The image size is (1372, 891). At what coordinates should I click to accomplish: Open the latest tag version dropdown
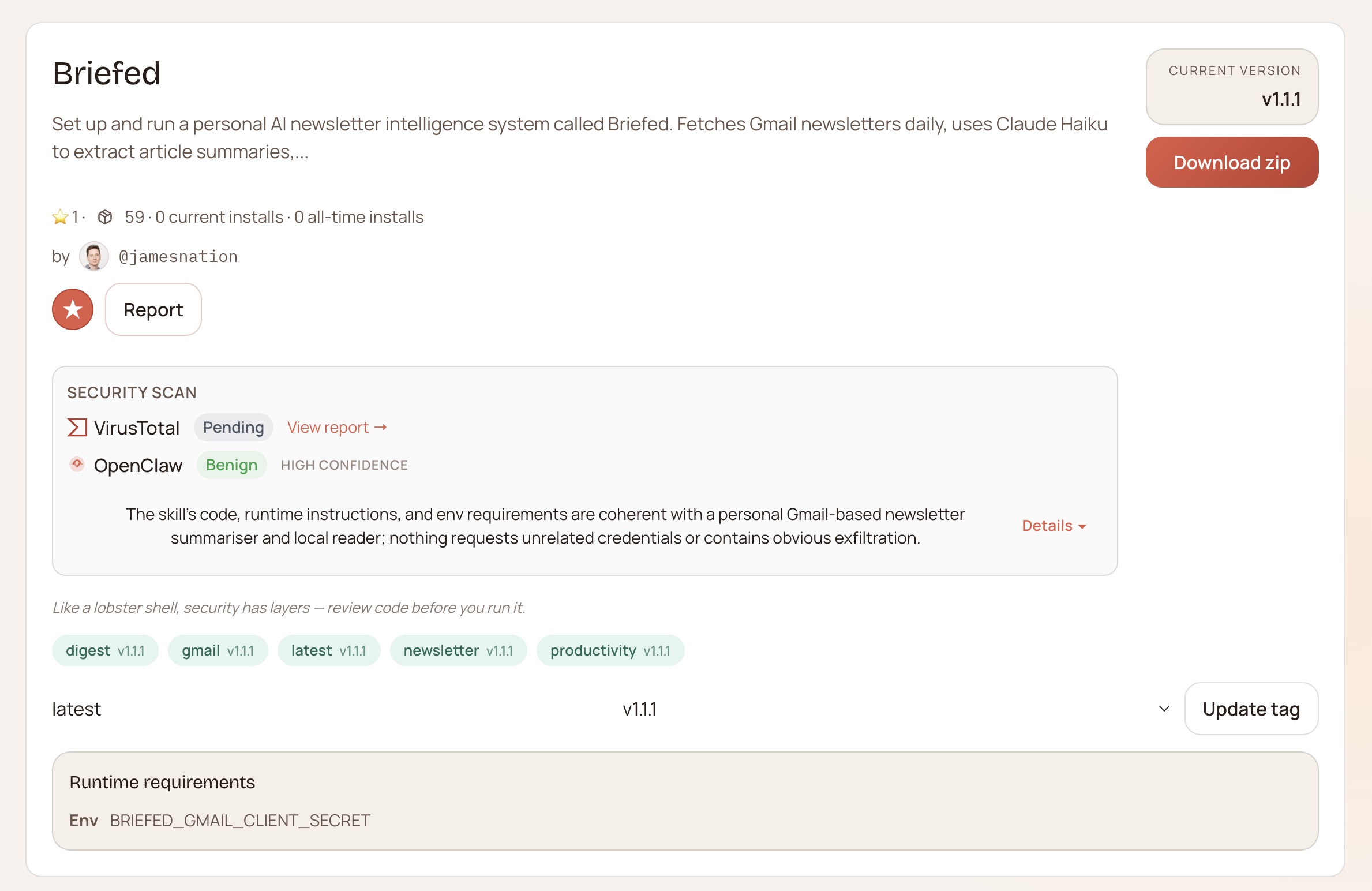pyautogui.click(x=639, y=709)
